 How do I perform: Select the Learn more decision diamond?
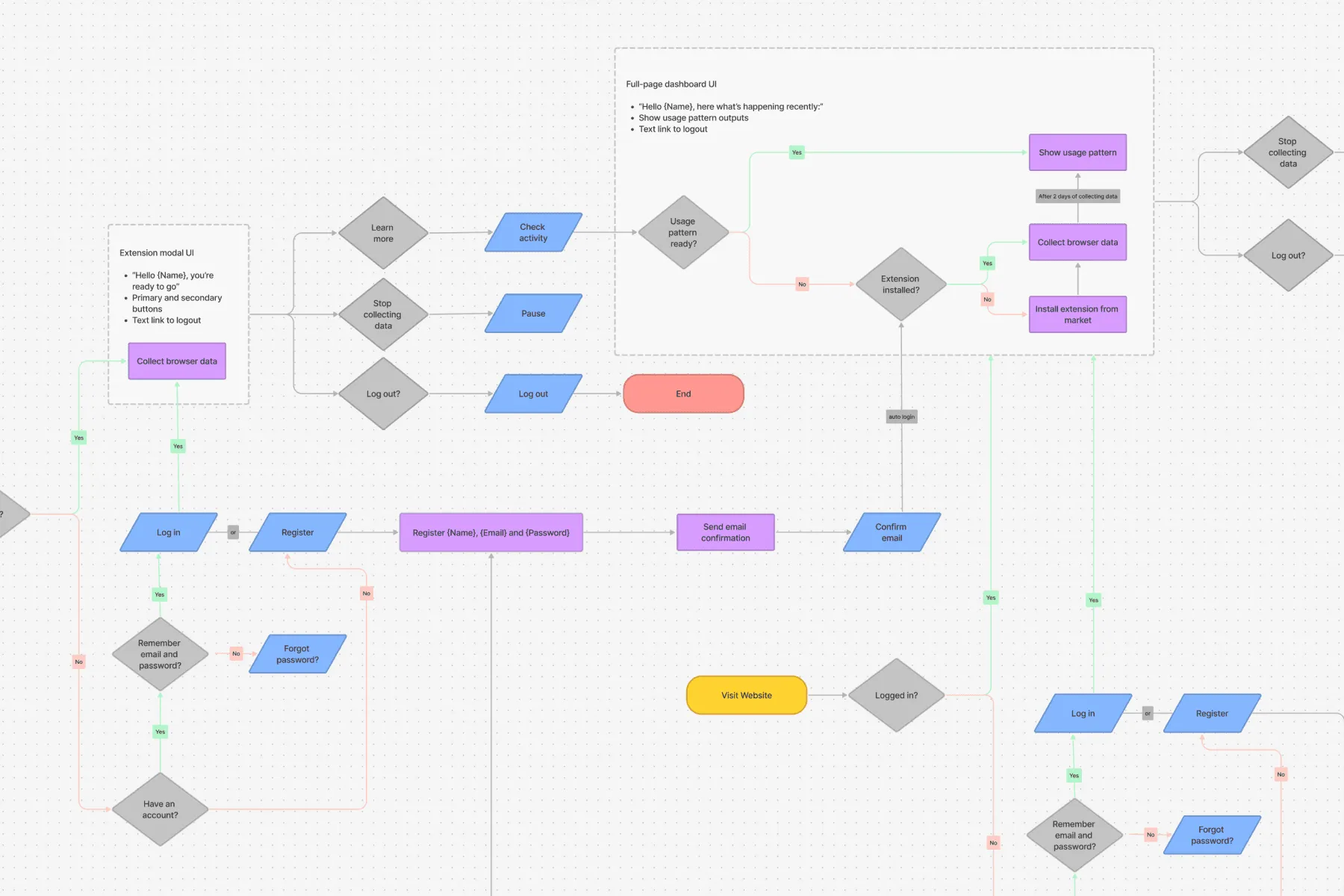383,233
